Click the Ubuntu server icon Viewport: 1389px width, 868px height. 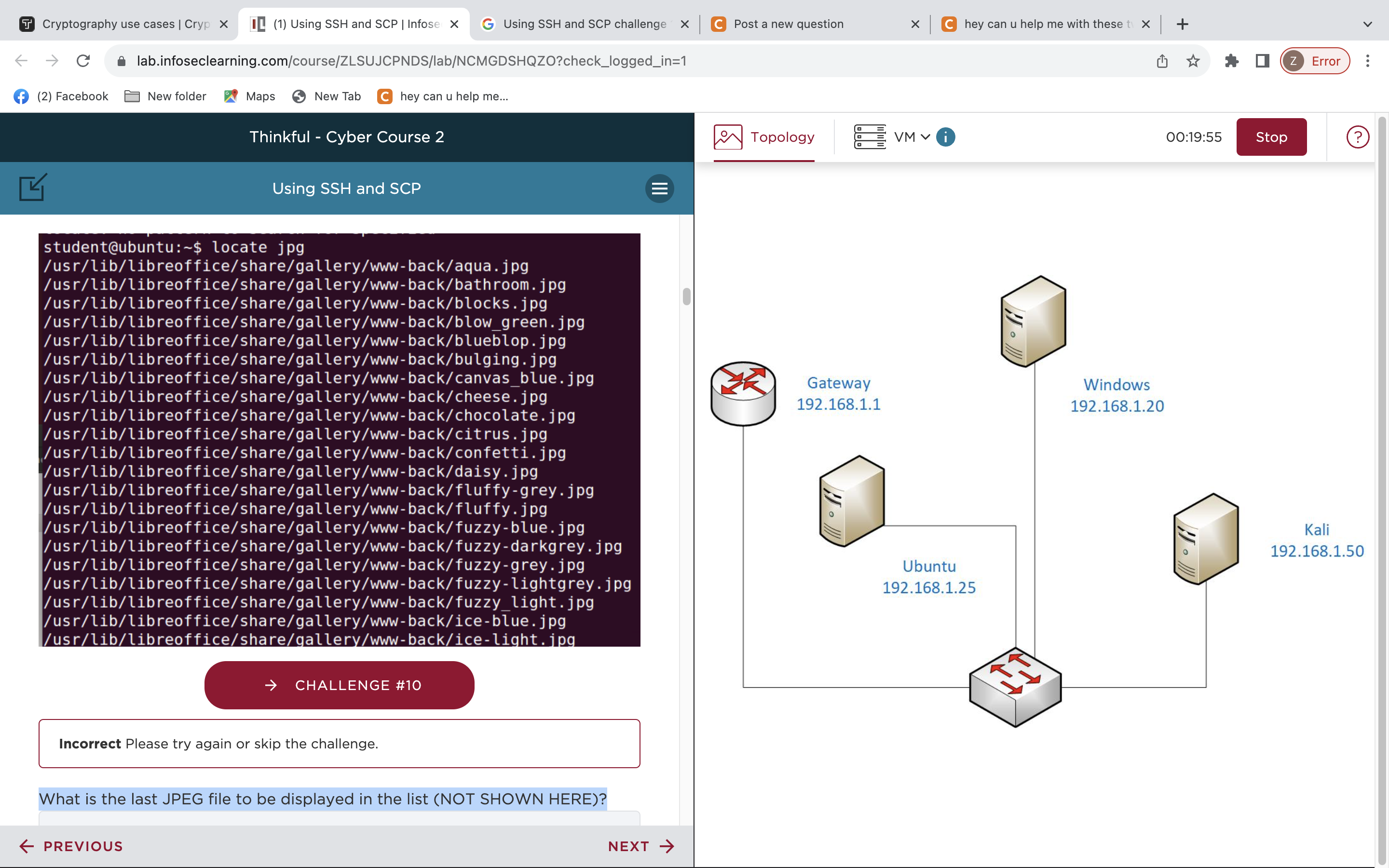[x=851, y=501]
